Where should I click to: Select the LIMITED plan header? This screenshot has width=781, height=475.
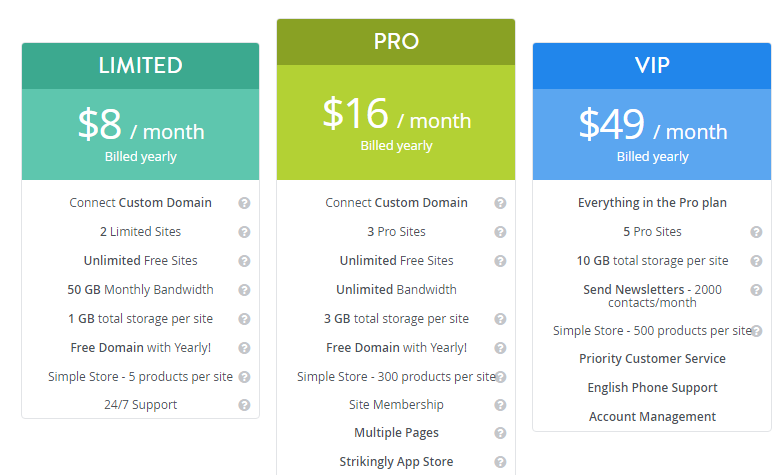click(140, 66)
